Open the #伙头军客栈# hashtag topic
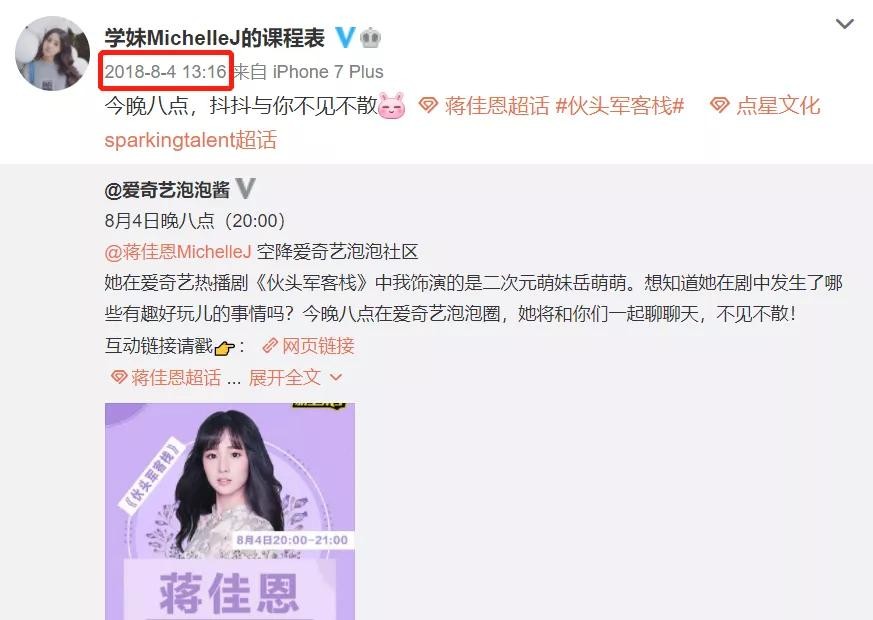The width and height of the screenshot is (873, 620). click(x=620, y=105)
